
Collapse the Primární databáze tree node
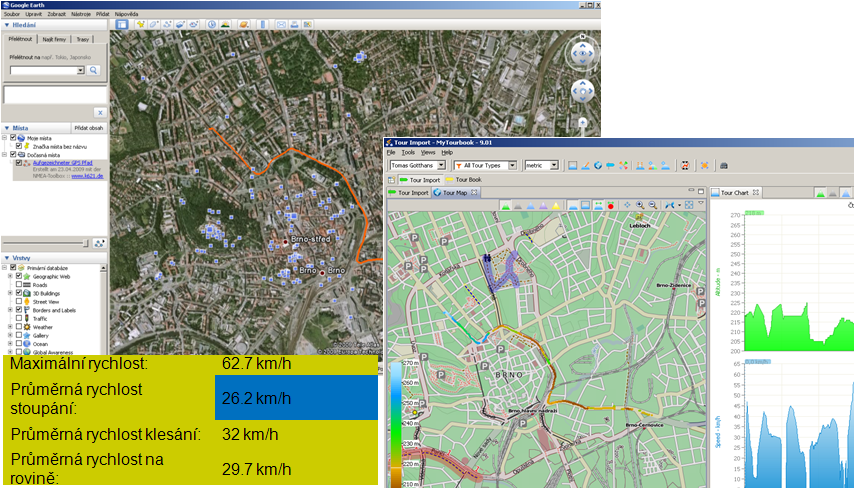pos(4,267)
